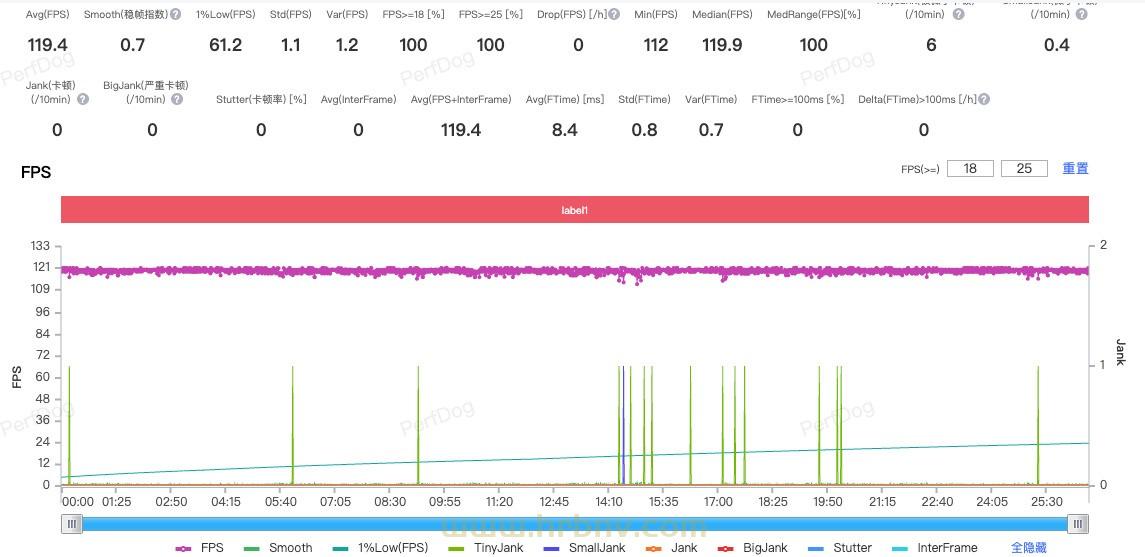Hide the Smooth series in legend
Viewport: 1145px width, 557px height.
(279, 548)
